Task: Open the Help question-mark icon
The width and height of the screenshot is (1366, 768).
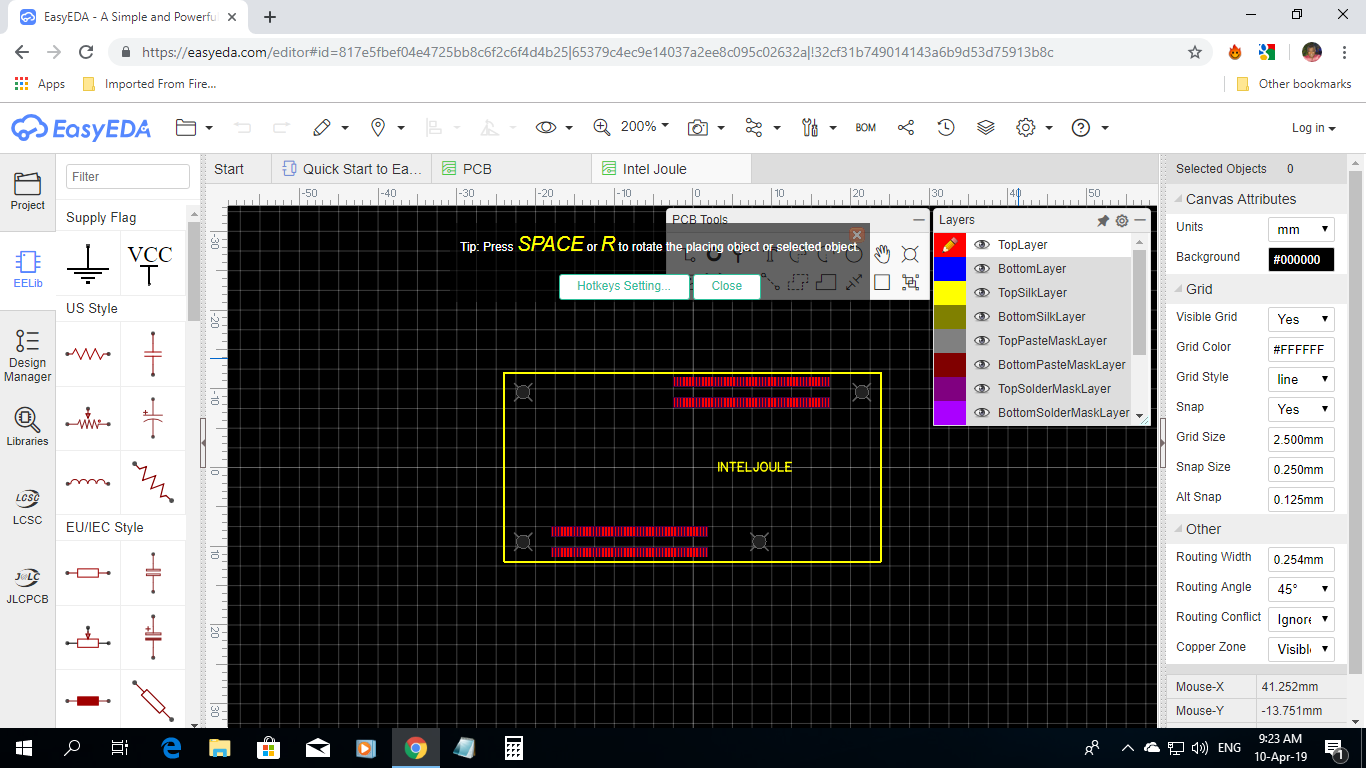Action: point(1081,127)
